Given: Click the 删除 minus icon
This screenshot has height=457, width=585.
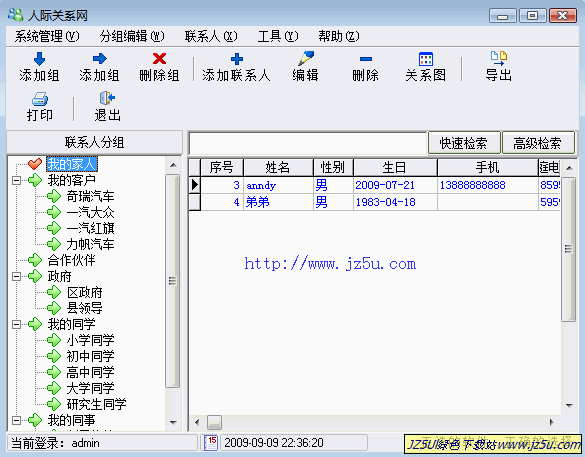Looking at the screenshot, I should (366, 59).
